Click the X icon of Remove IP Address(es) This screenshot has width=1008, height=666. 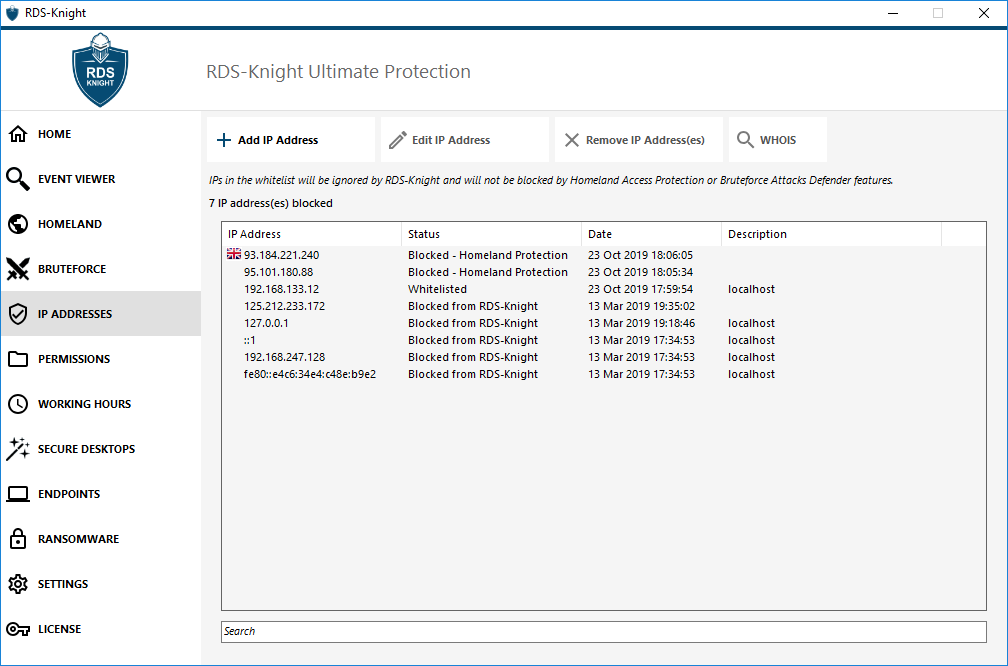[x=572, y=140]
